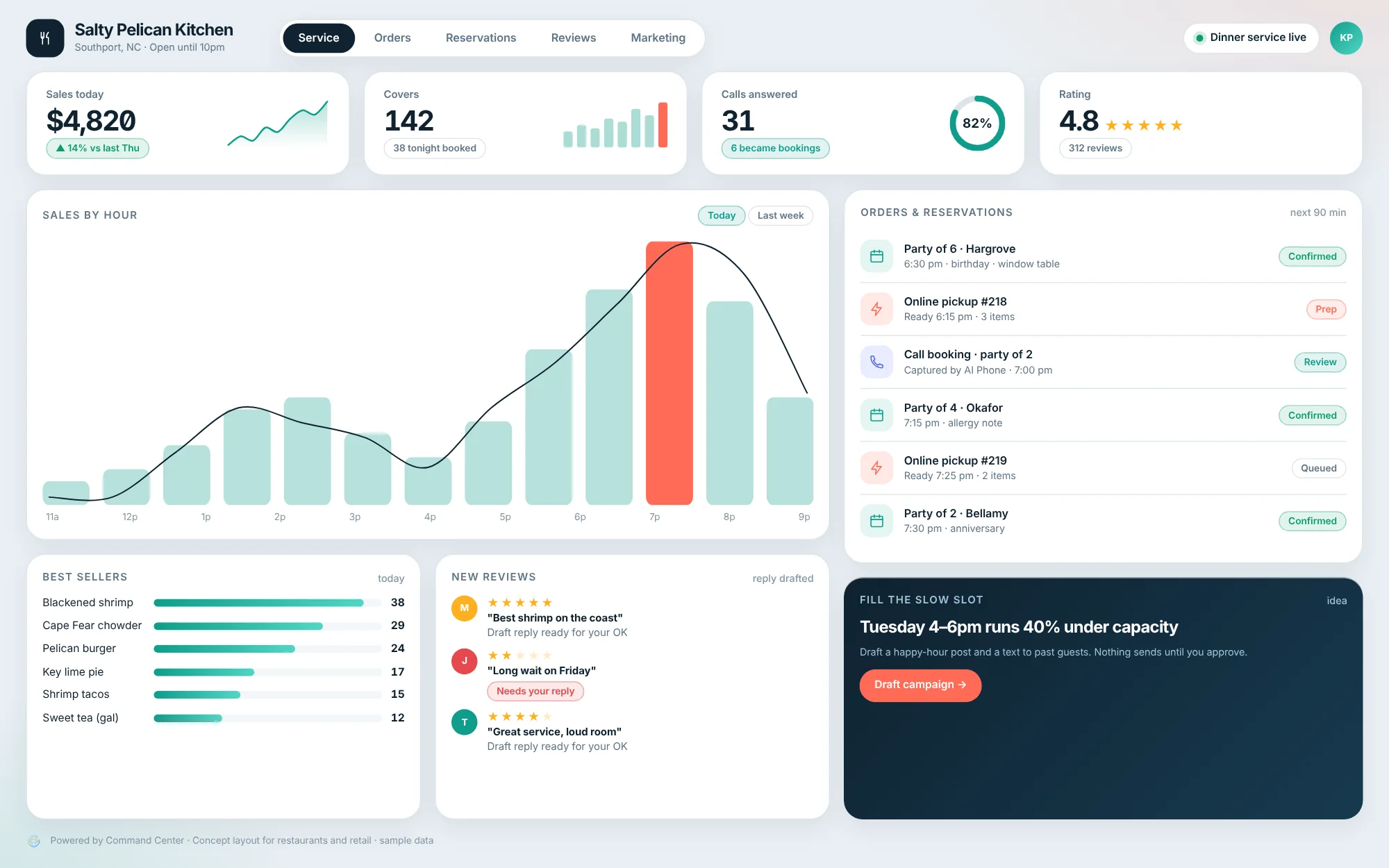The image size is (1389, 868).
Task: Click "Call booking · party of 2" title
Action: point(967,355)
